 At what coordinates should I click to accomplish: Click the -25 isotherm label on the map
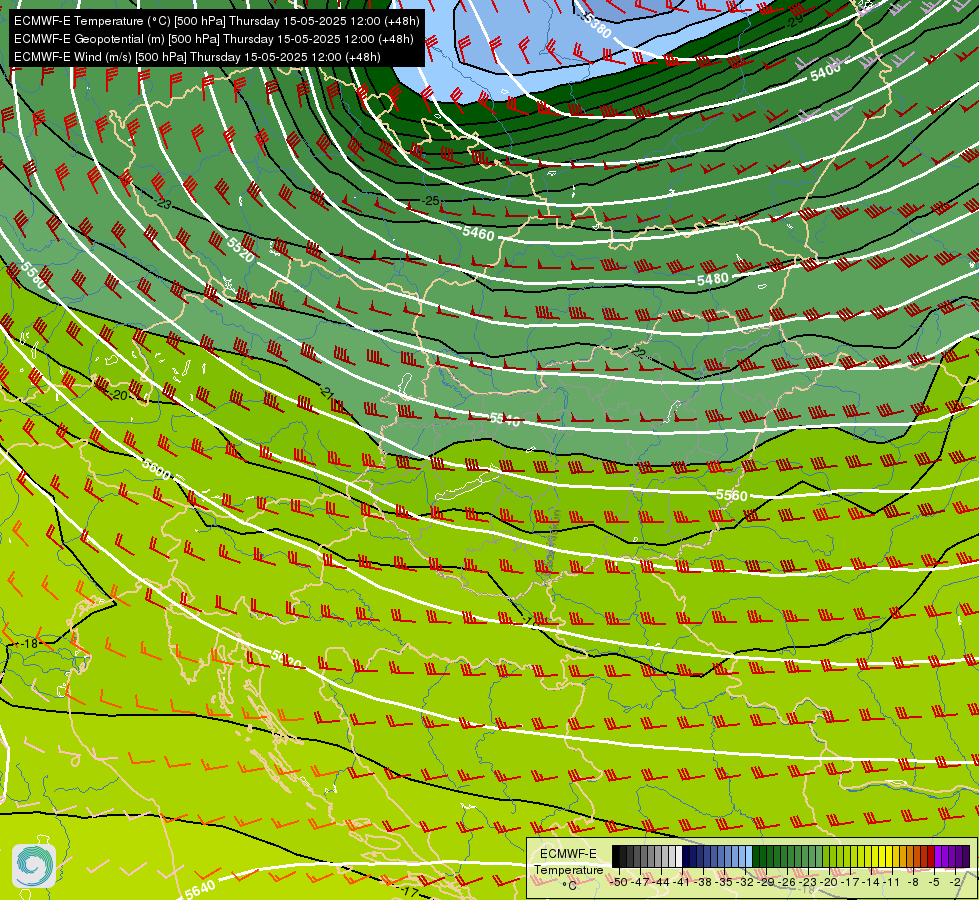pyautogui.click(x=430, y=200)
